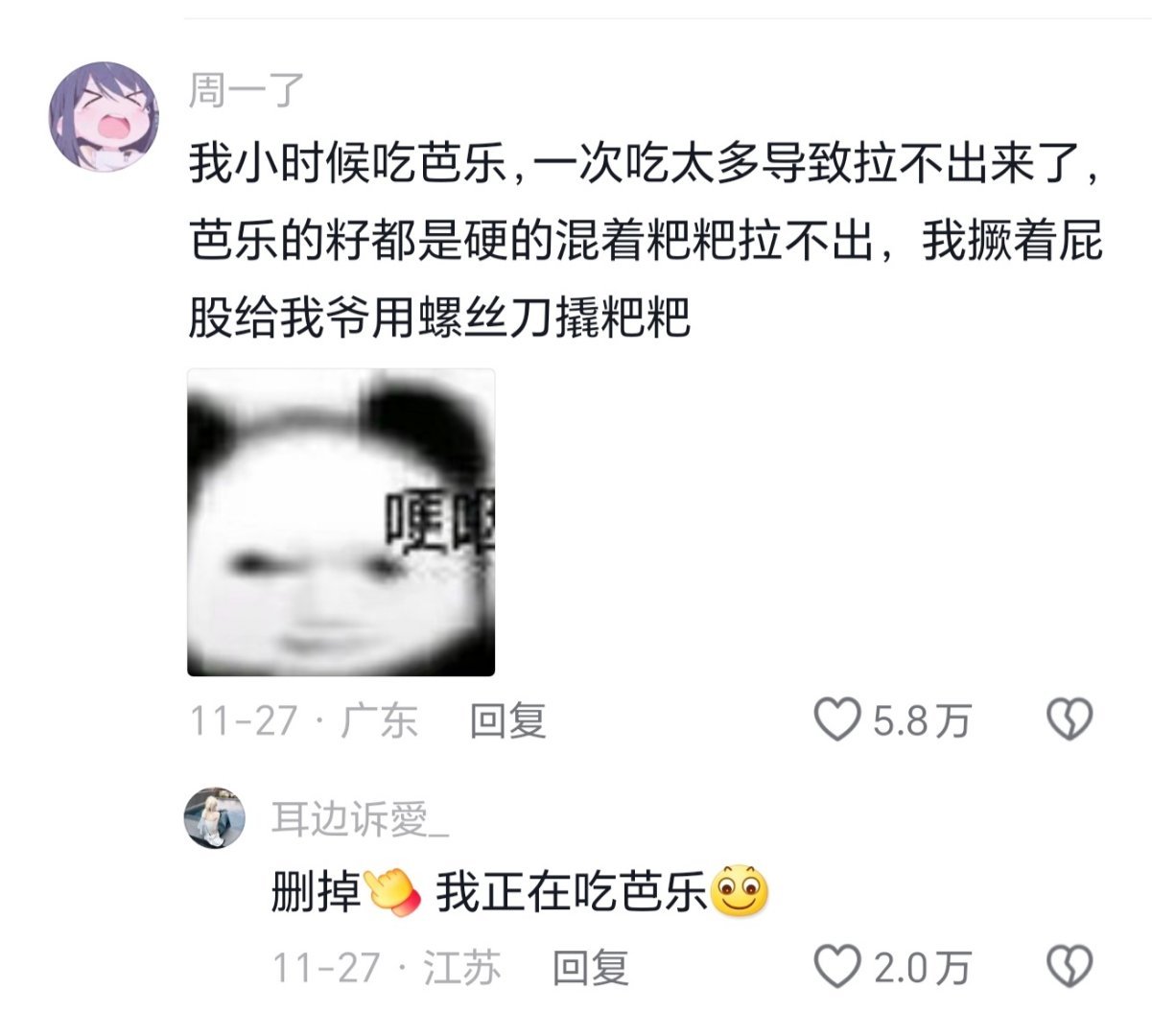Open the anime avatar of 周一了

[x=104, y=116]
